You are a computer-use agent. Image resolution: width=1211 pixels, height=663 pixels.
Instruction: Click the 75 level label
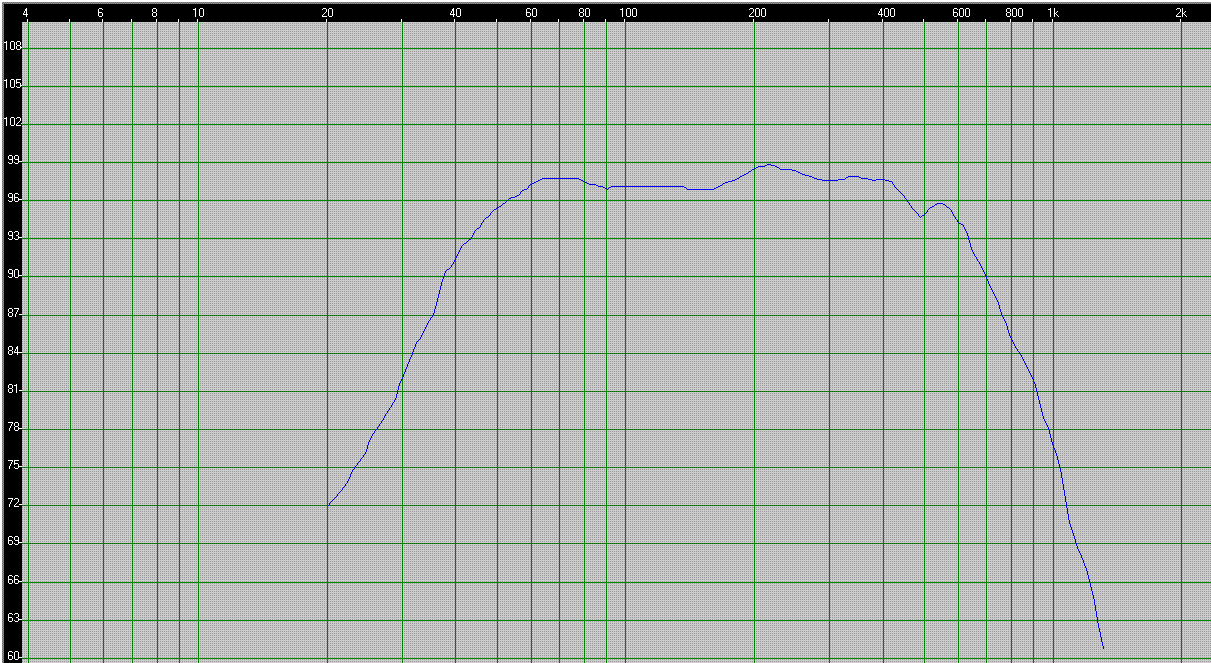(x=14, y=466)
